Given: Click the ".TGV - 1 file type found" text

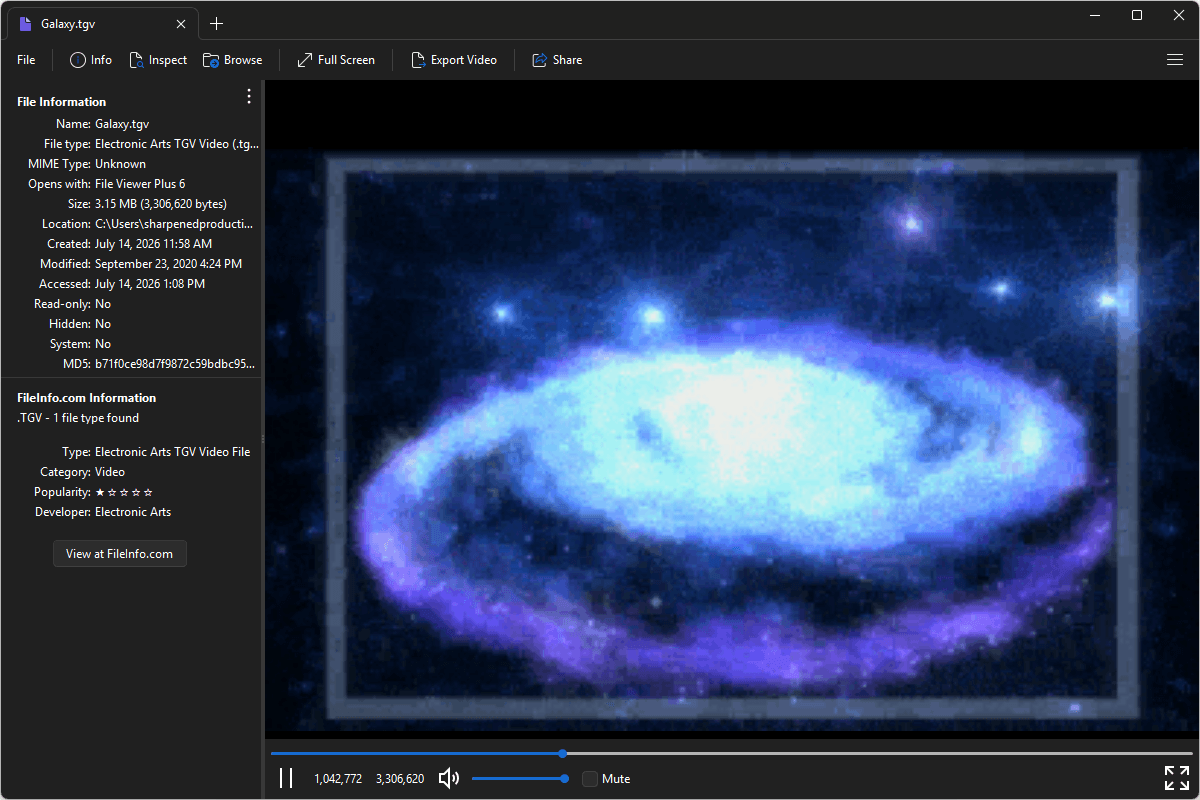Looking at the screenshot, I should (78, 418).
